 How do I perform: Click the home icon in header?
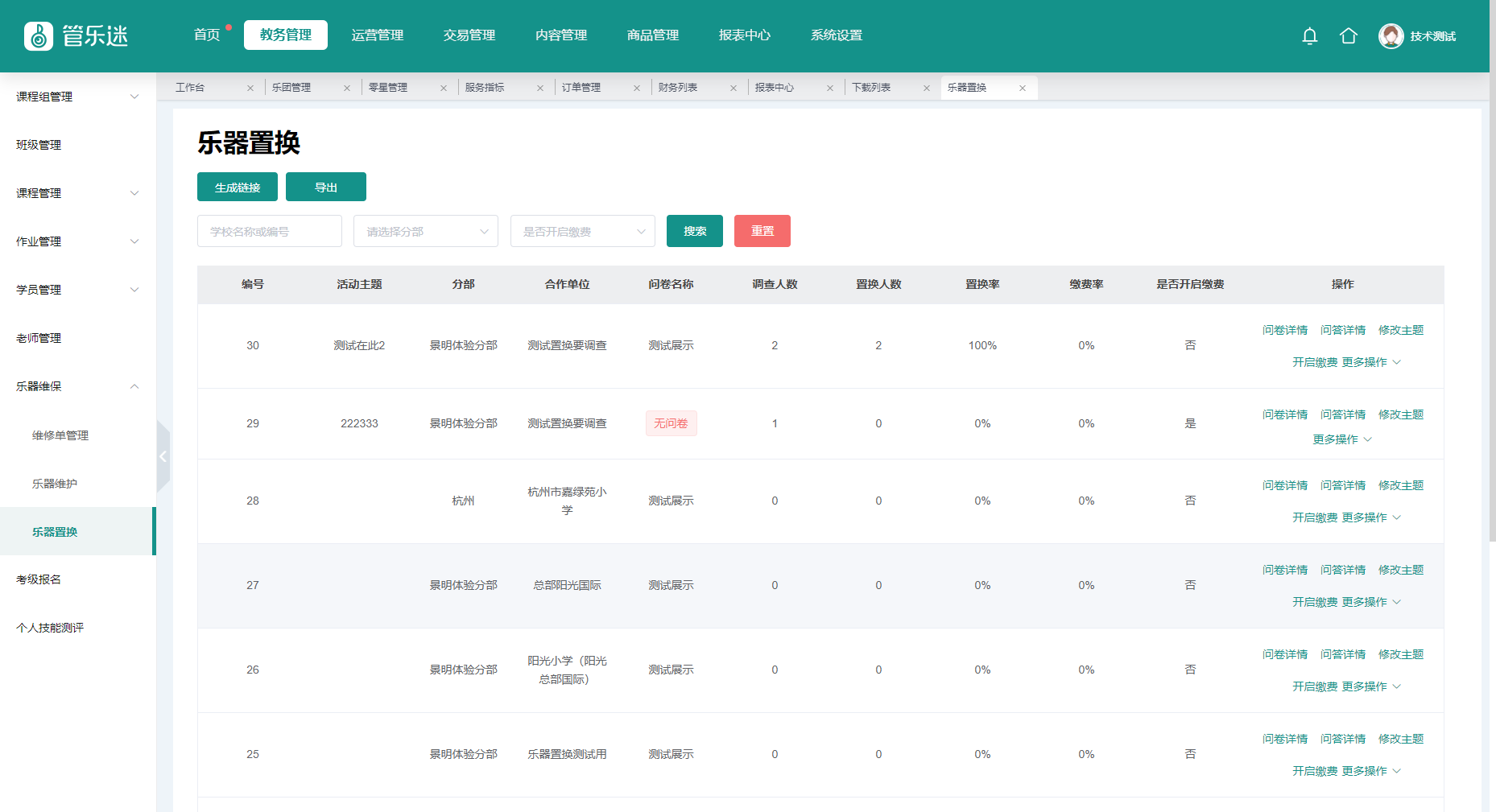(x=1348, y=36)
